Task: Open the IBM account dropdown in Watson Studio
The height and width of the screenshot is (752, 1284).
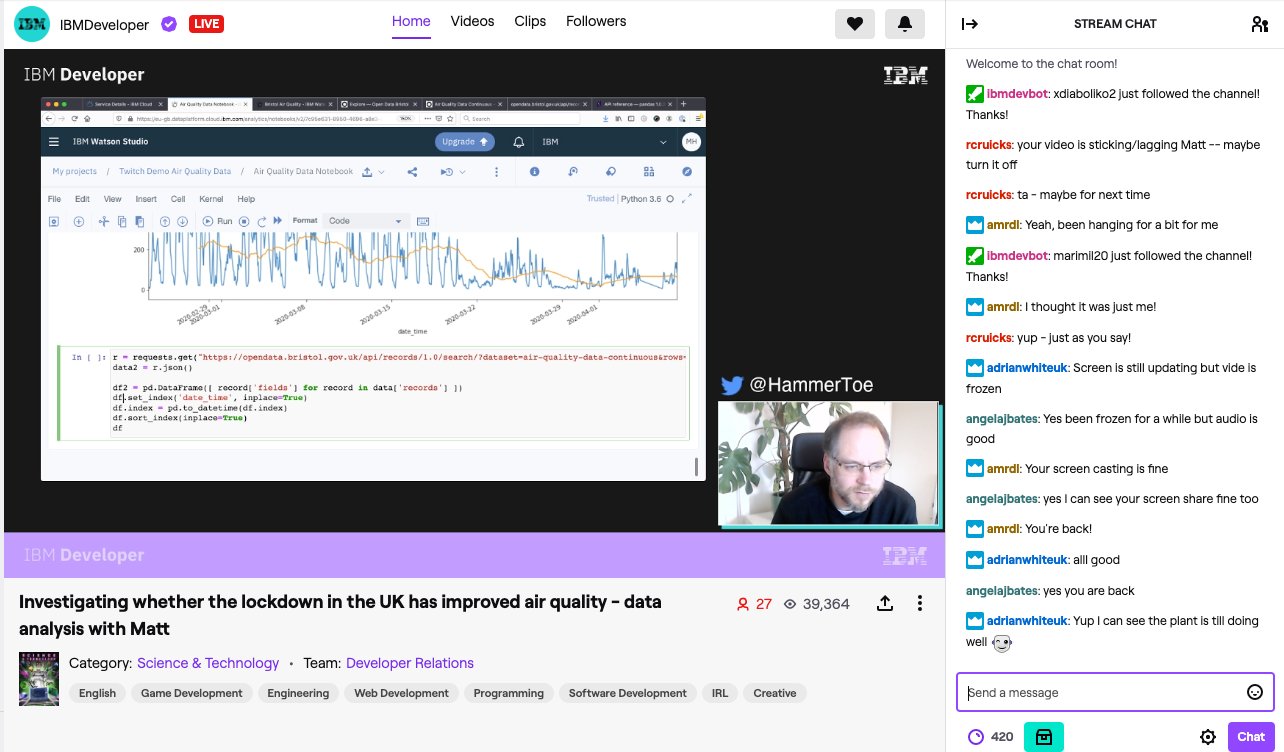Action: click(x=604, y=142)
